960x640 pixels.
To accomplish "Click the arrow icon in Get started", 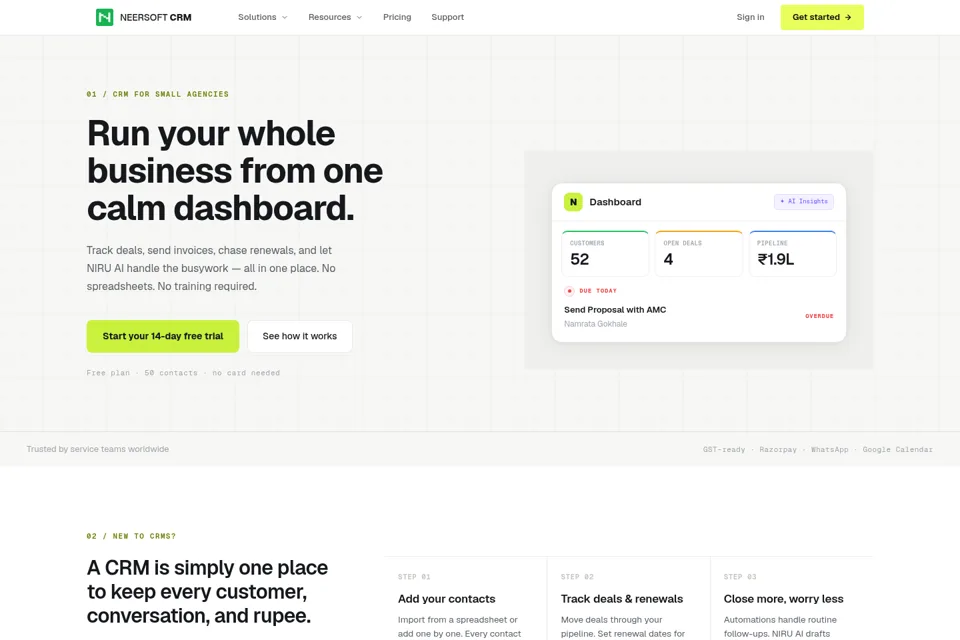I will (848, 17).
